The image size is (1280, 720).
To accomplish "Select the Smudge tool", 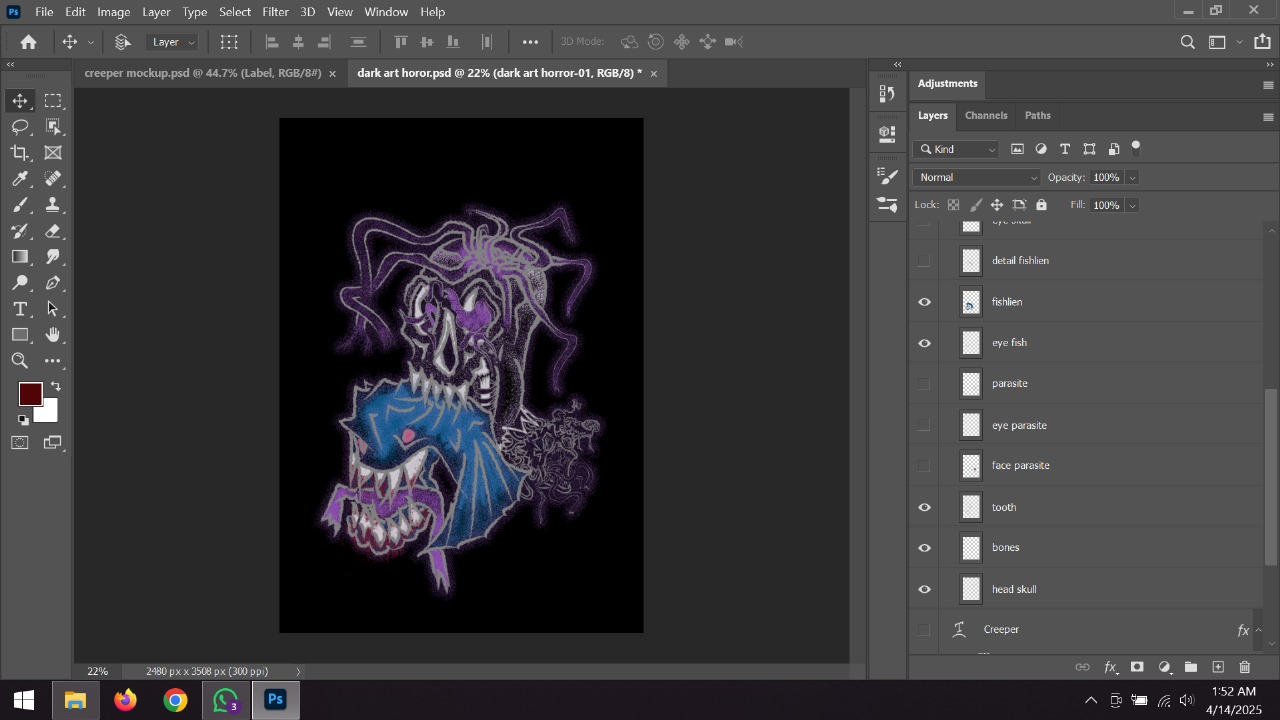I will pos(53,257).
